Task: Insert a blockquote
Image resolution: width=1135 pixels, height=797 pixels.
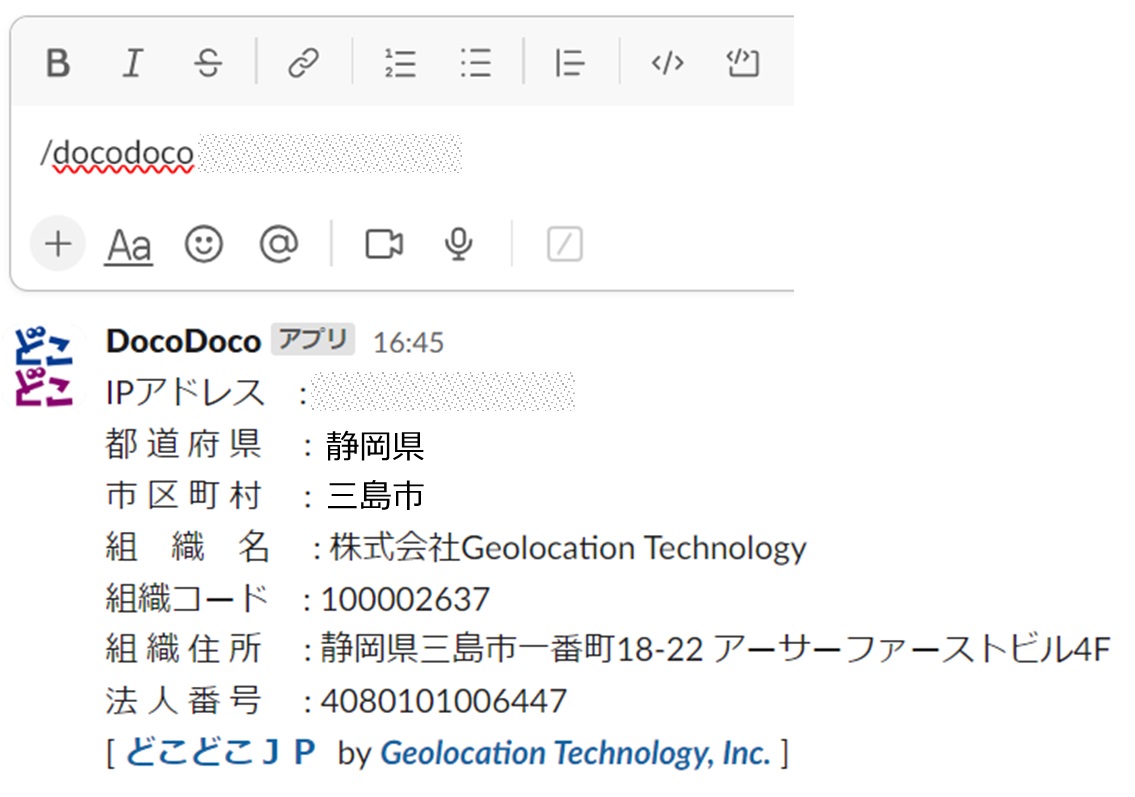Action: 568,62
